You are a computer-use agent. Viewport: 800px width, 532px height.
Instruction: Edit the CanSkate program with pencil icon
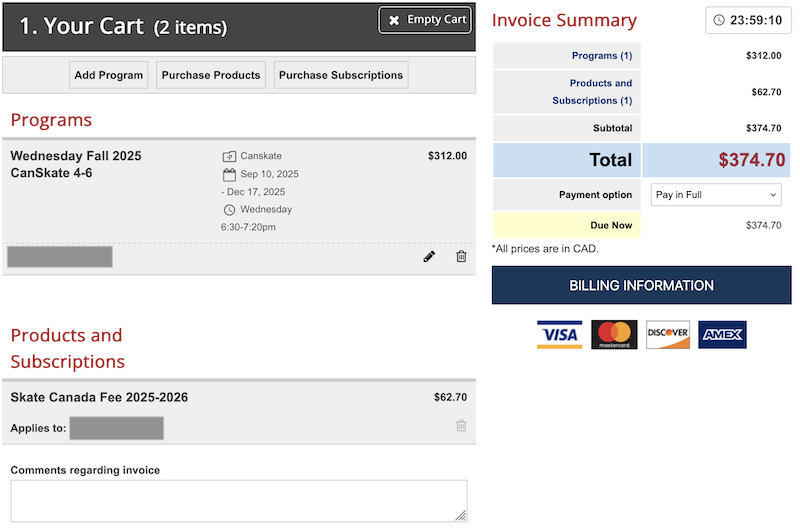(429, 257)
